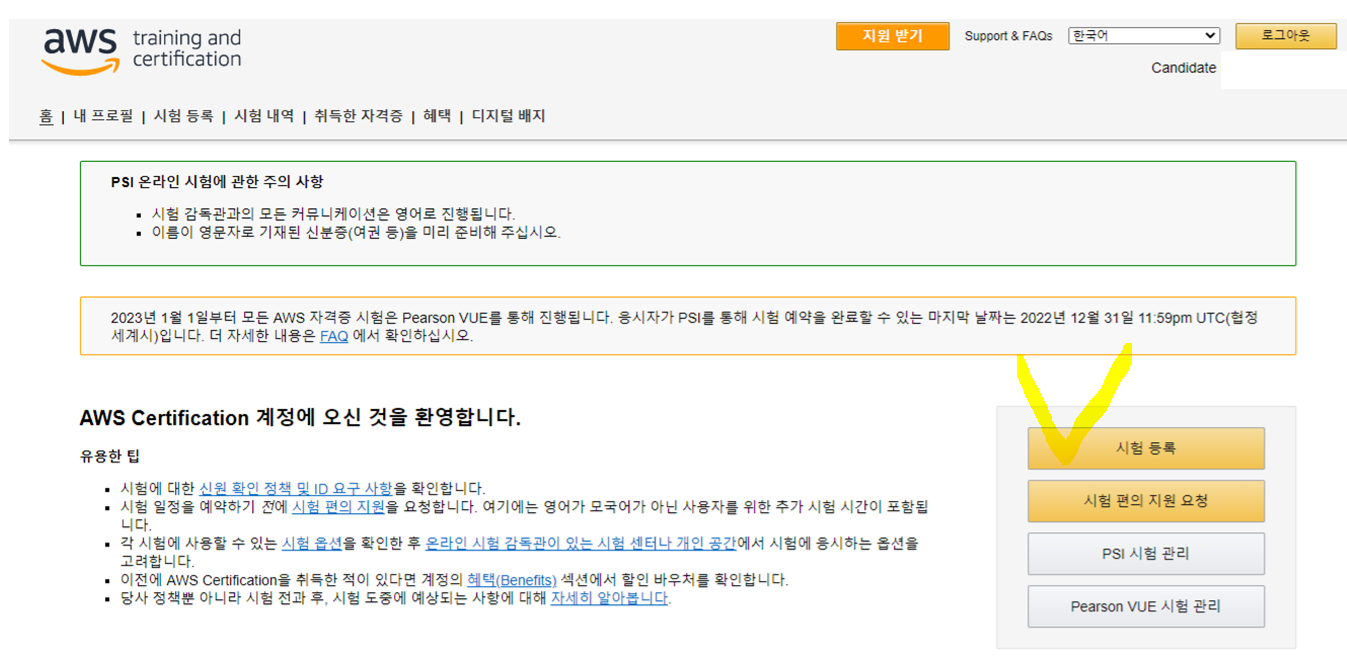Open the 혜택(Benefits) link
Image resolution: width=1347 pixels, height=666 pixels.
pos(512,580)
